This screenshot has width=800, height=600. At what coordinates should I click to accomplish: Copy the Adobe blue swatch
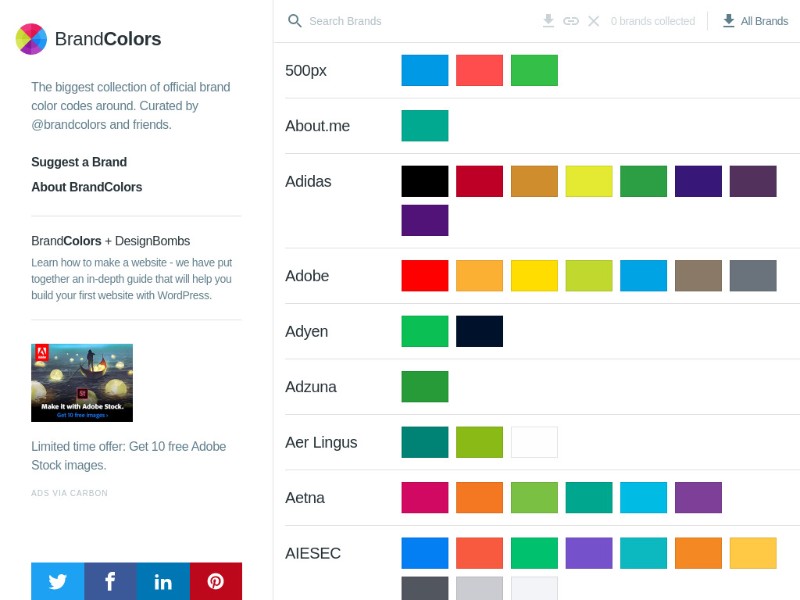(x=643, y=276)
